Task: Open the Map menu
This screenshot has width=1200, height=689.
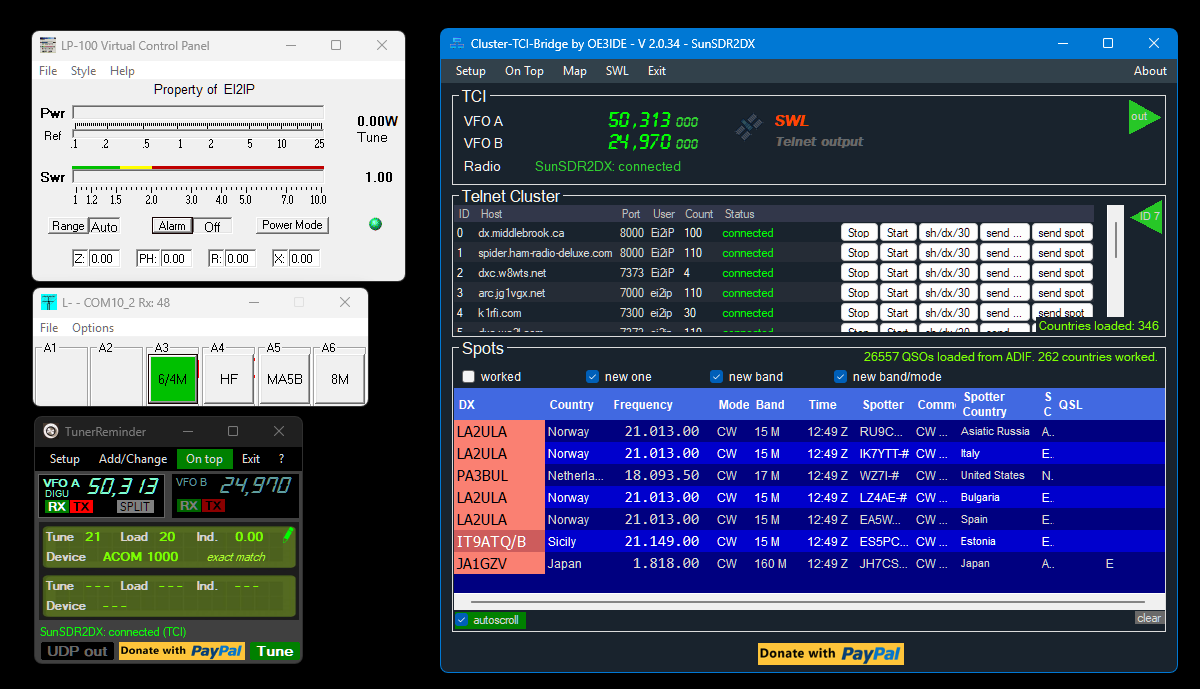Action: (x=575, y=71)
